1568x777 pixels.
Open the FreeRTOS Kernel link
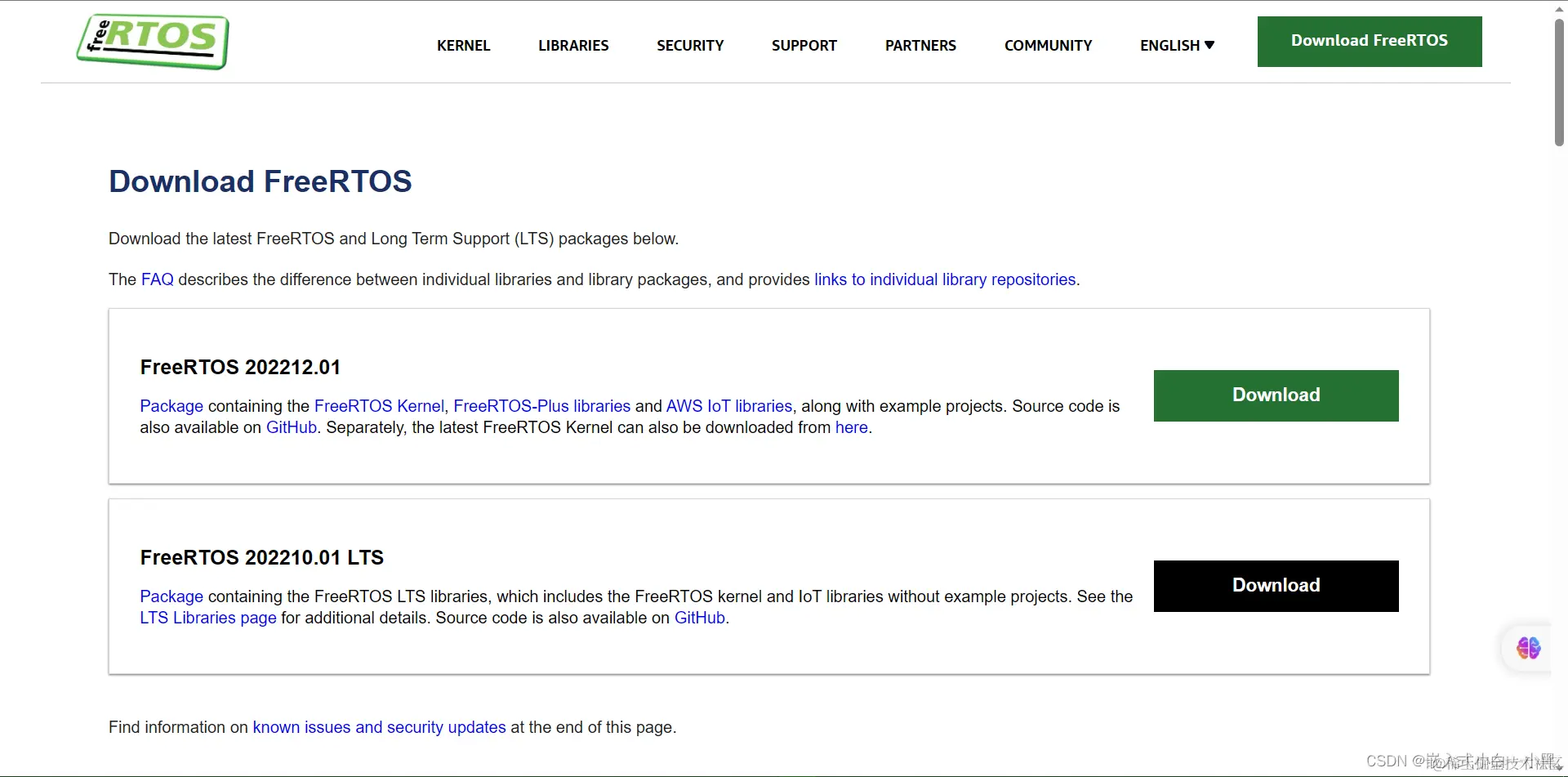tap(379, 406)
